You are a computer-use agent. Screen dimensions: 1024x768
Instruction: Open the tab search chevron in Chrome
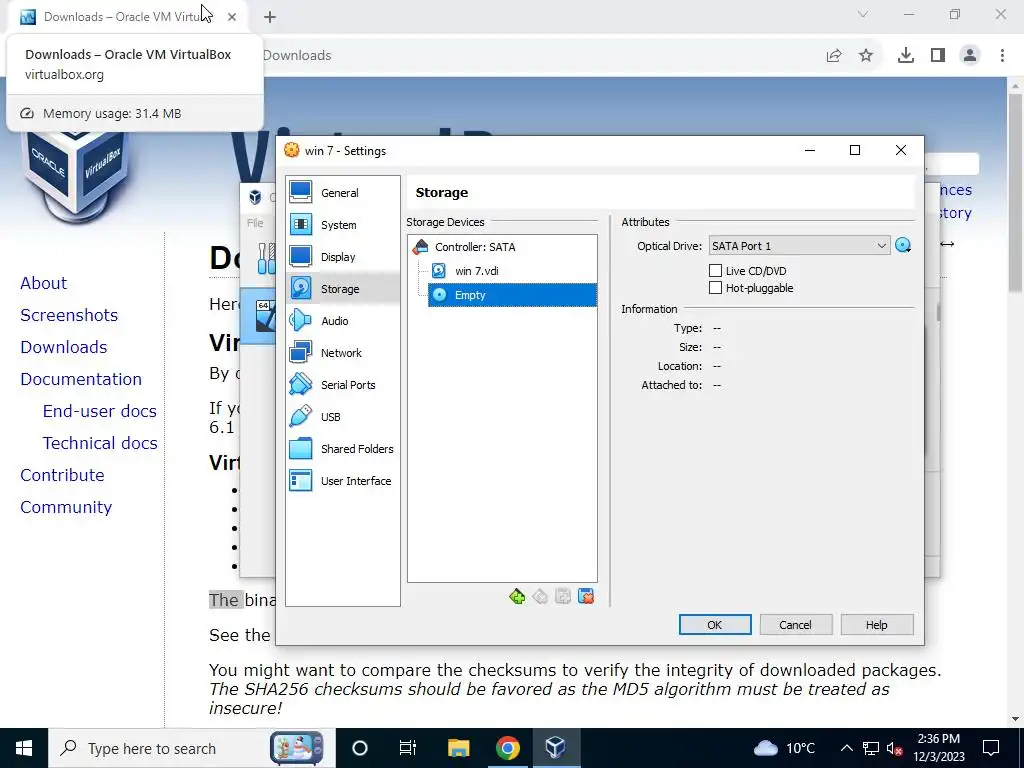click(x=863, y=14)
